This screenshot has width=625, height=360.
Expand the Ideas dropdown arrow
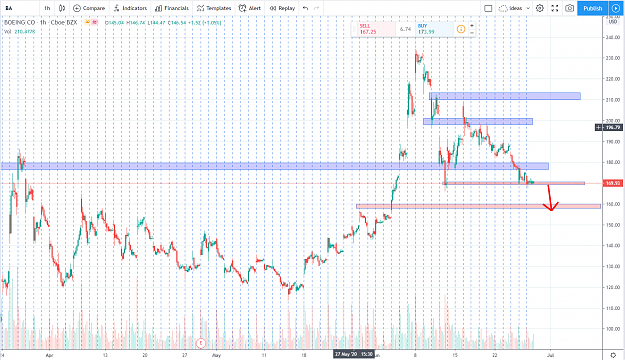tap(528, 8)
